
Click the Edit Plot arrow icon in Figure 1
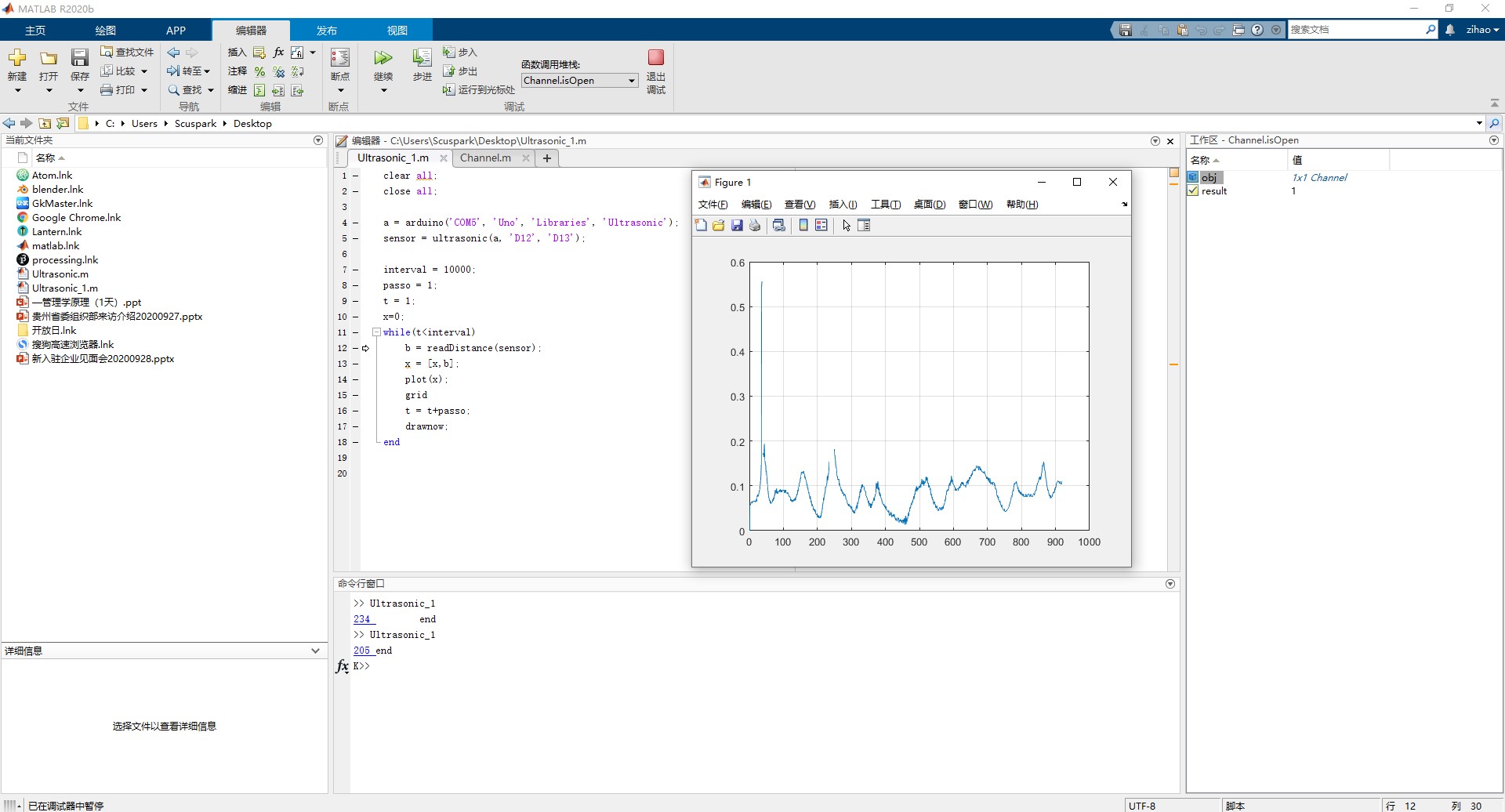click(847, 225)
